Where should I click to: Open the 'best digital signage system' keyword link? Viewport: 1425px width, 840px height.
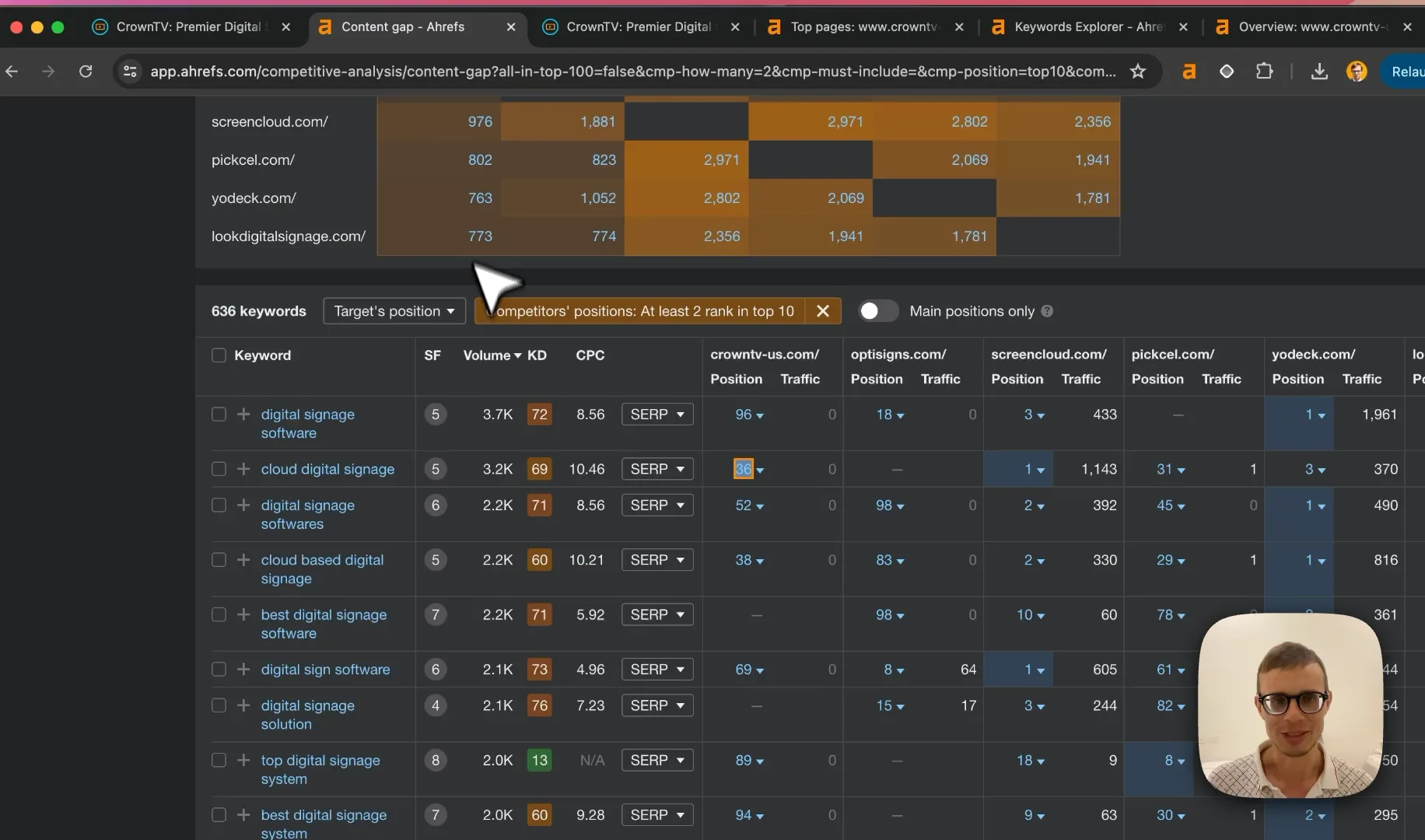pyautogui.click(x=324, y=824)
